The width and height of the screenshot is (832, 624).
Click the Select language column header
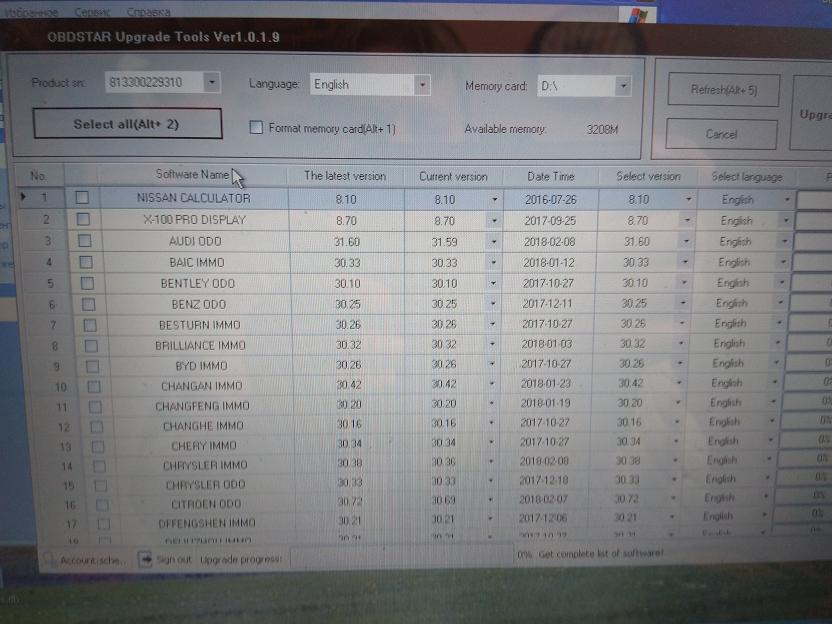(747, 177)
